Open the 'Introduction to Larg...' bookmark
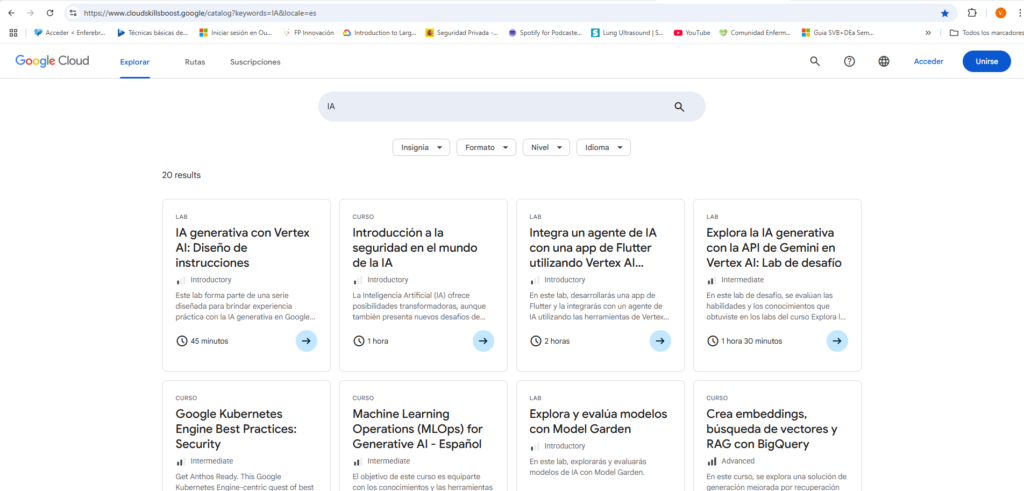The height and width of the screenshot is (491, 1024). coord(379,33)
